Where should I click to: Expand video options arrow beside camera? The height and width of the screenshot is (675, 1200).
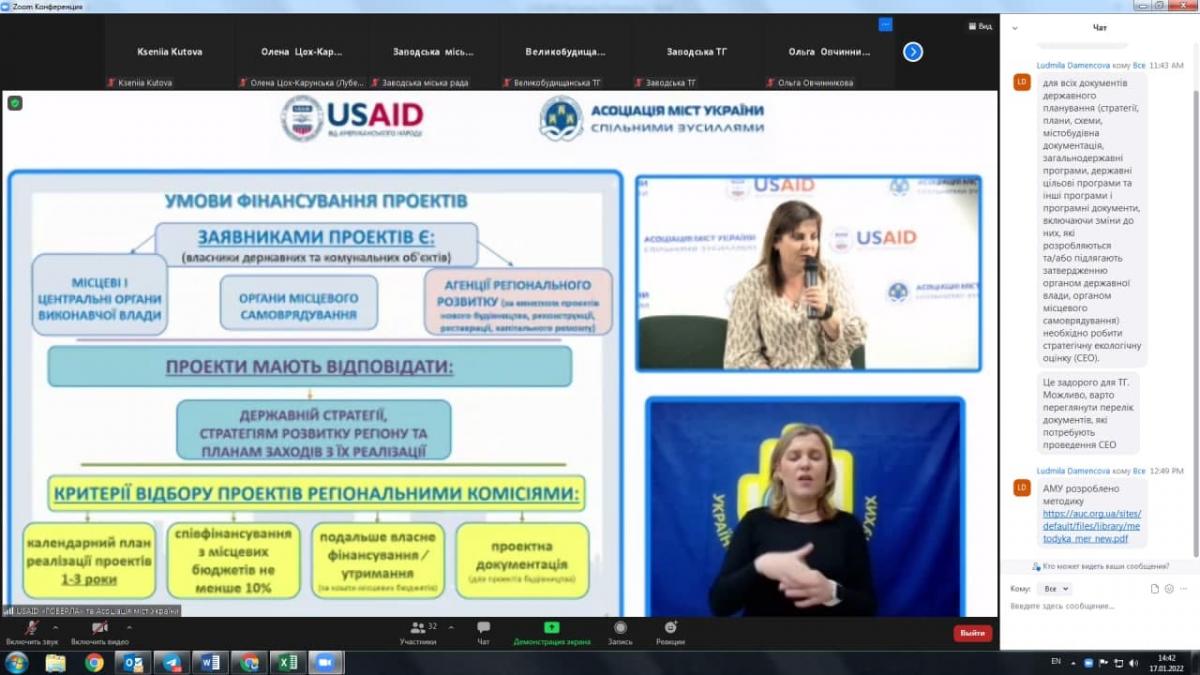[128, 627]
